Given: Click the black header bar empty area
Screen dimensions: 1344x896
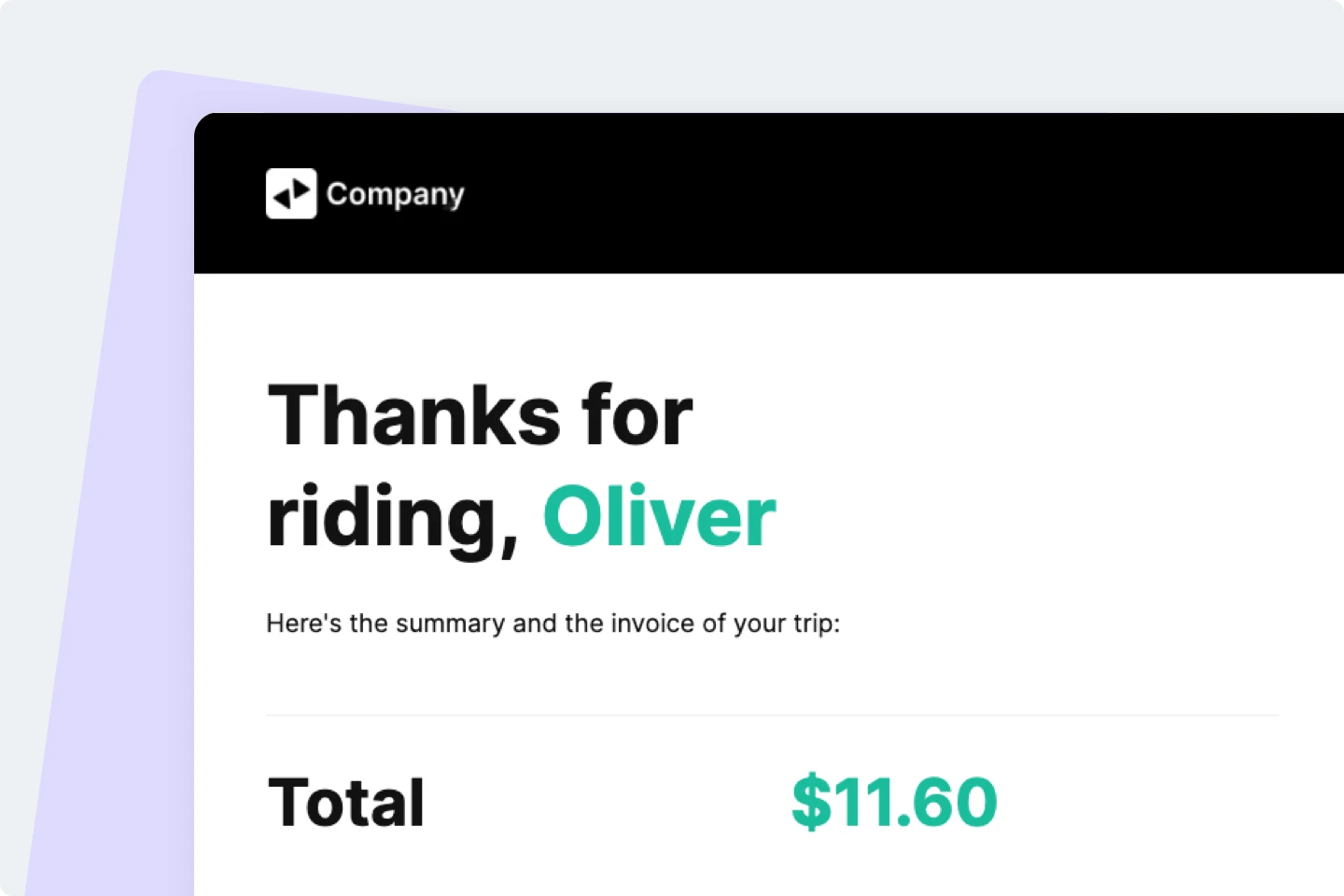Looking at the screenshot, I should [887, 193].
